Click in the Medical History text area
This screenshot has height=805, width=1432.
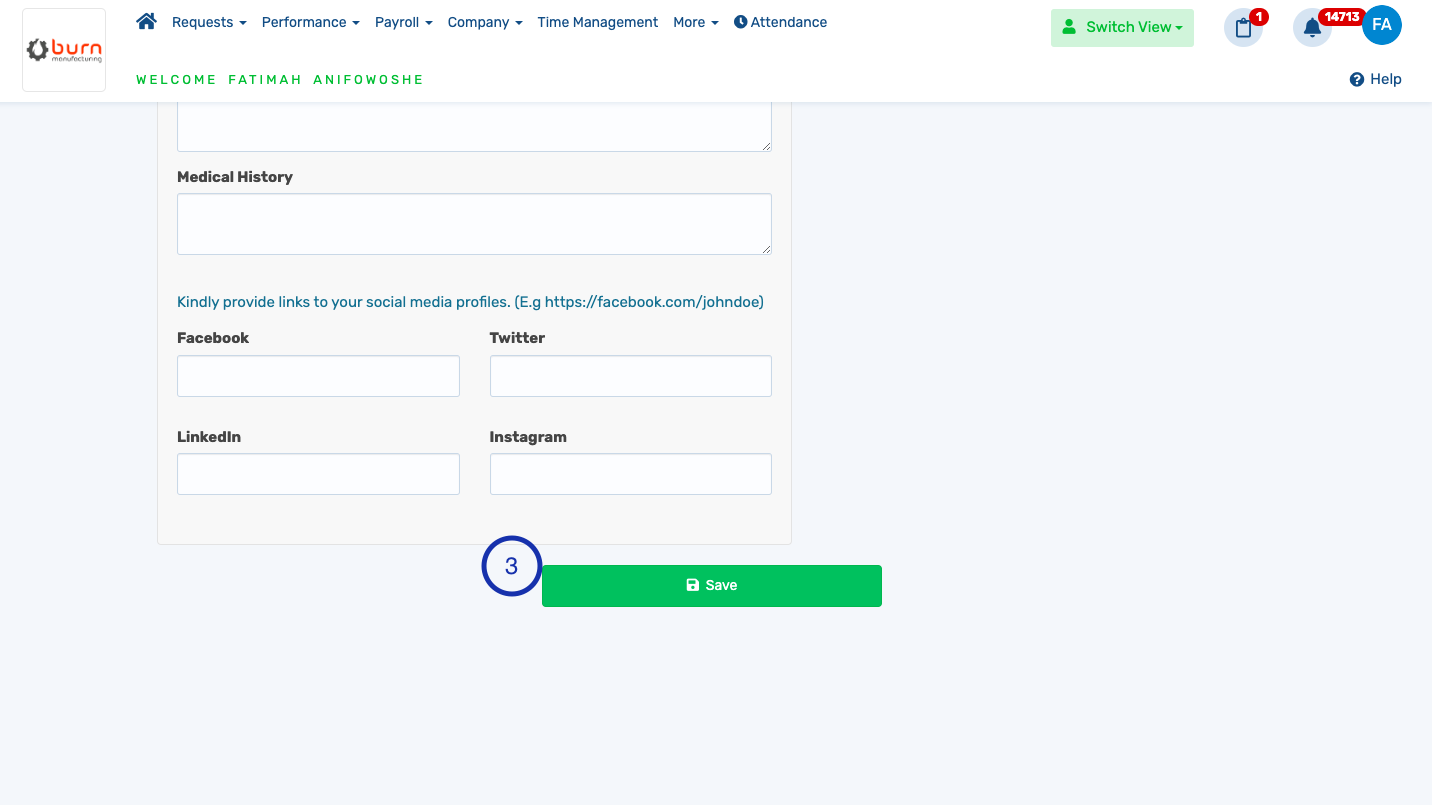tap(474, 224)
